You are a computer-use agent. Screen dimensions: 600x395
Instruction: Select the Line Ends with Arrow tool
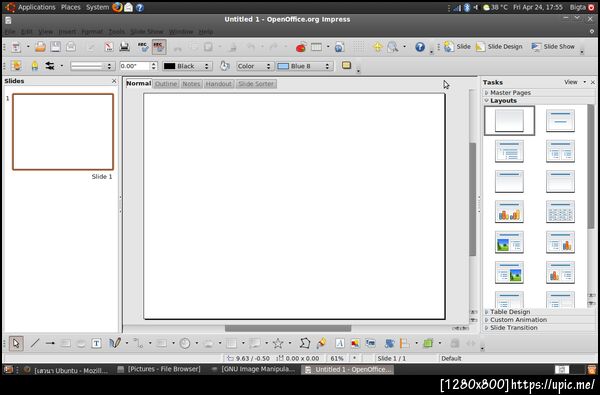pyautogui.click(x=50, y=343)
